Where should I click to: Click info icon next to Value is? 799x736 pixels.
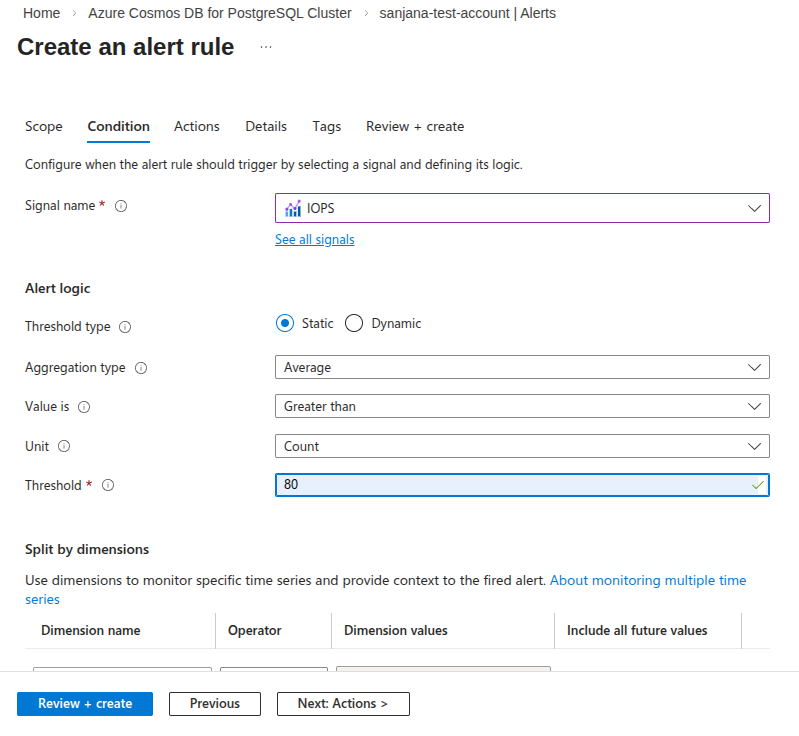(x=84, y=407)
